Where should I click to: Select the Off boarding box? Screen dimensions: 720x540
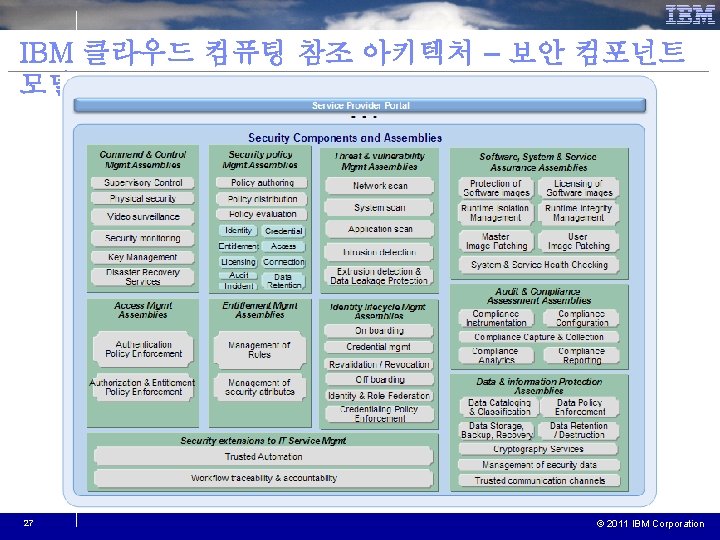pos(379,380)
